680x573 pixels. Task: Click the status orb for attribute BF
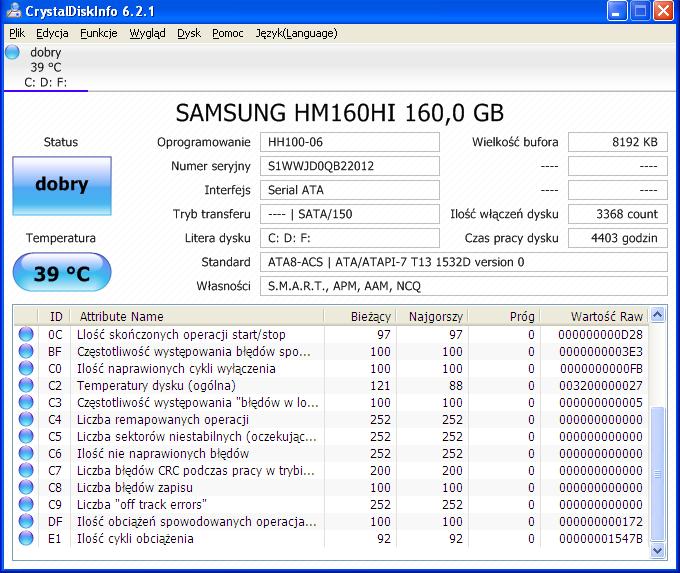click(x=26, y=351)
